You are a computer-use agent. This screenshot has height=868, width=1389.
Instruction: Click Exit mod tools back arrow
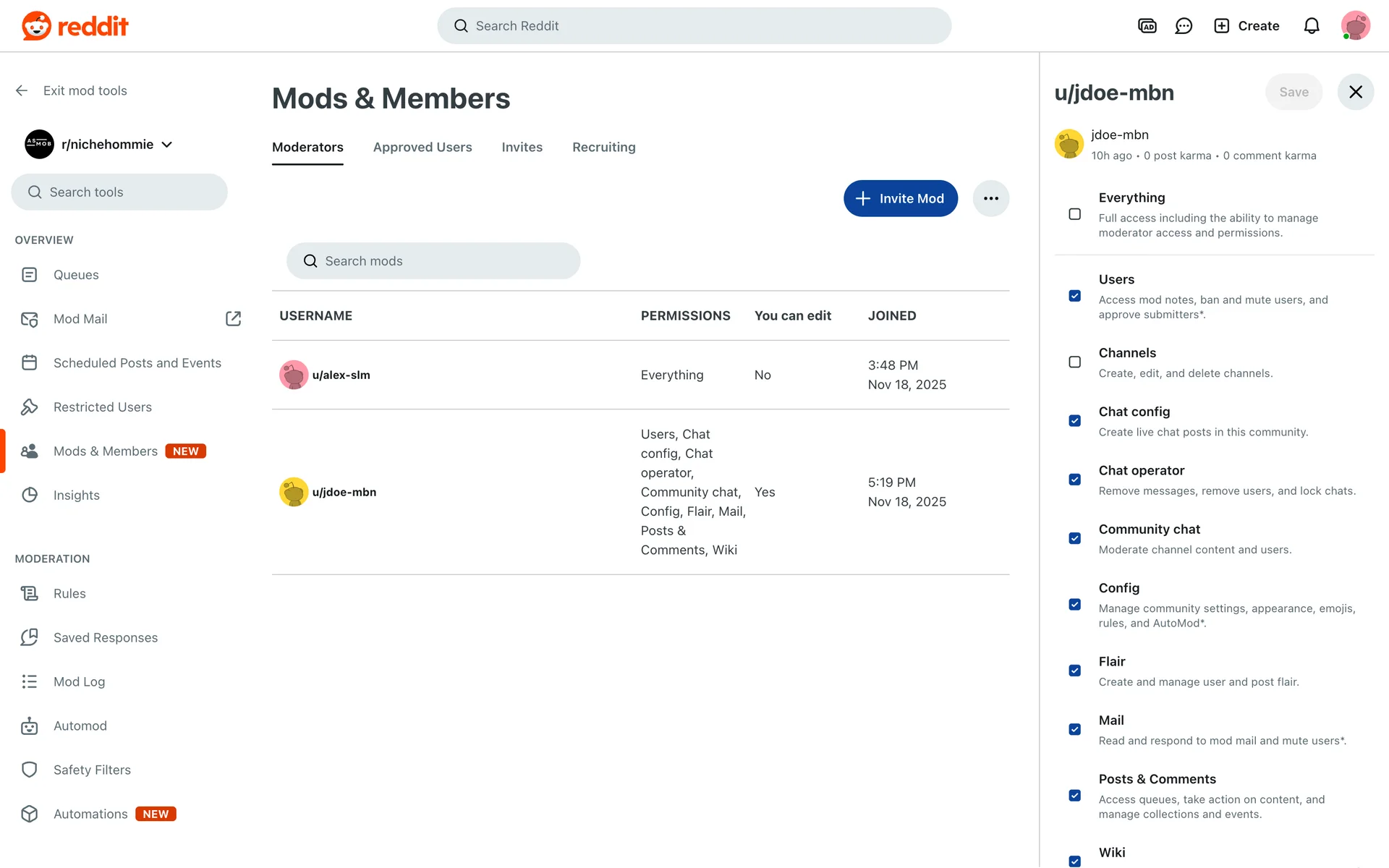coord(22,90)
